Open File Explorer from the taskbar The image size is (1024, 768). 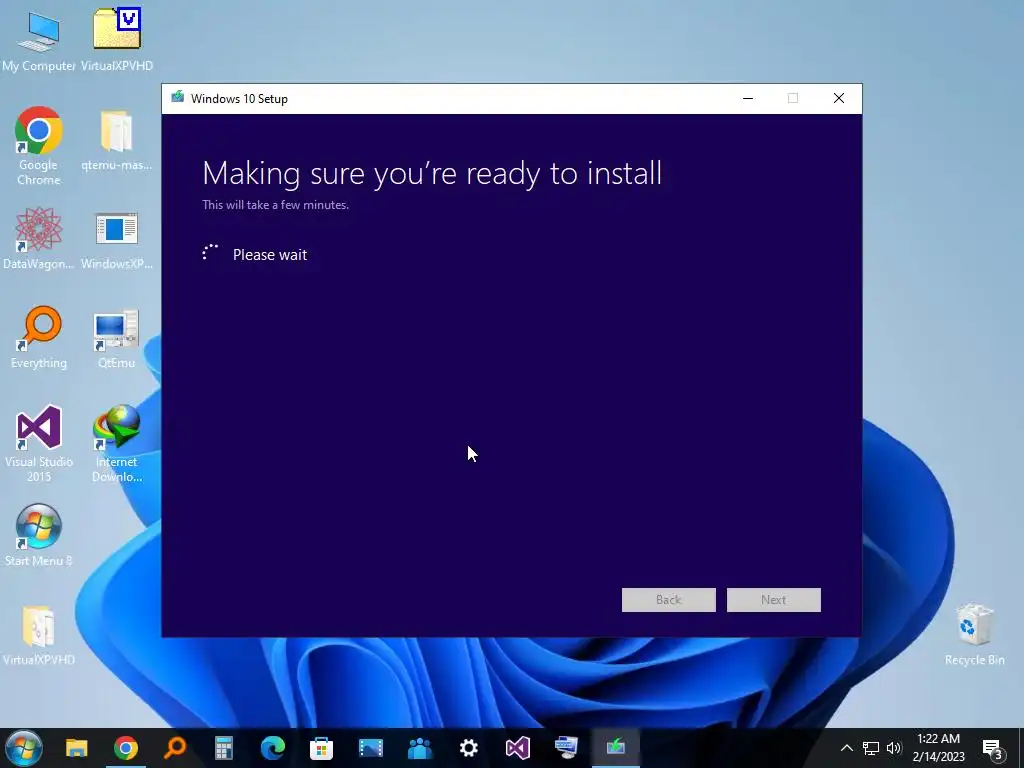pyautogui.click(x=76, y=748)
